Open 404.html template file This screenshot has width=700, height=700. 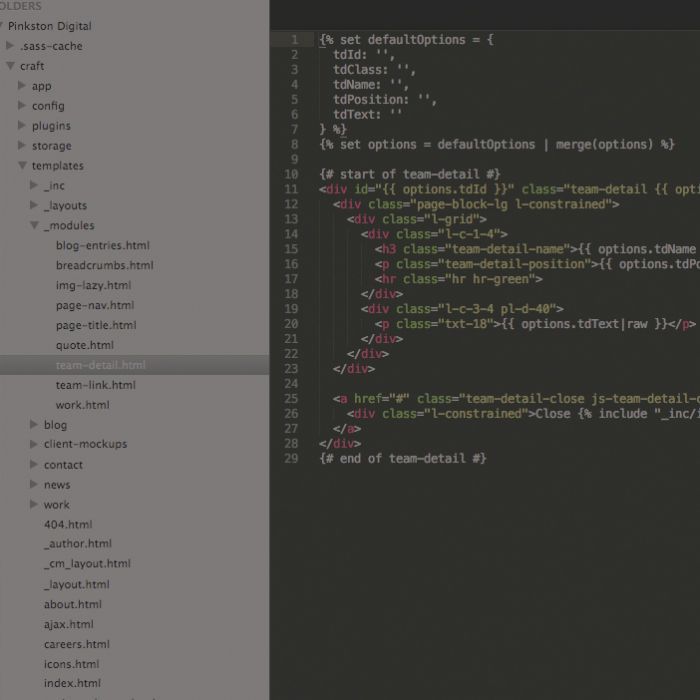(67, 524)
